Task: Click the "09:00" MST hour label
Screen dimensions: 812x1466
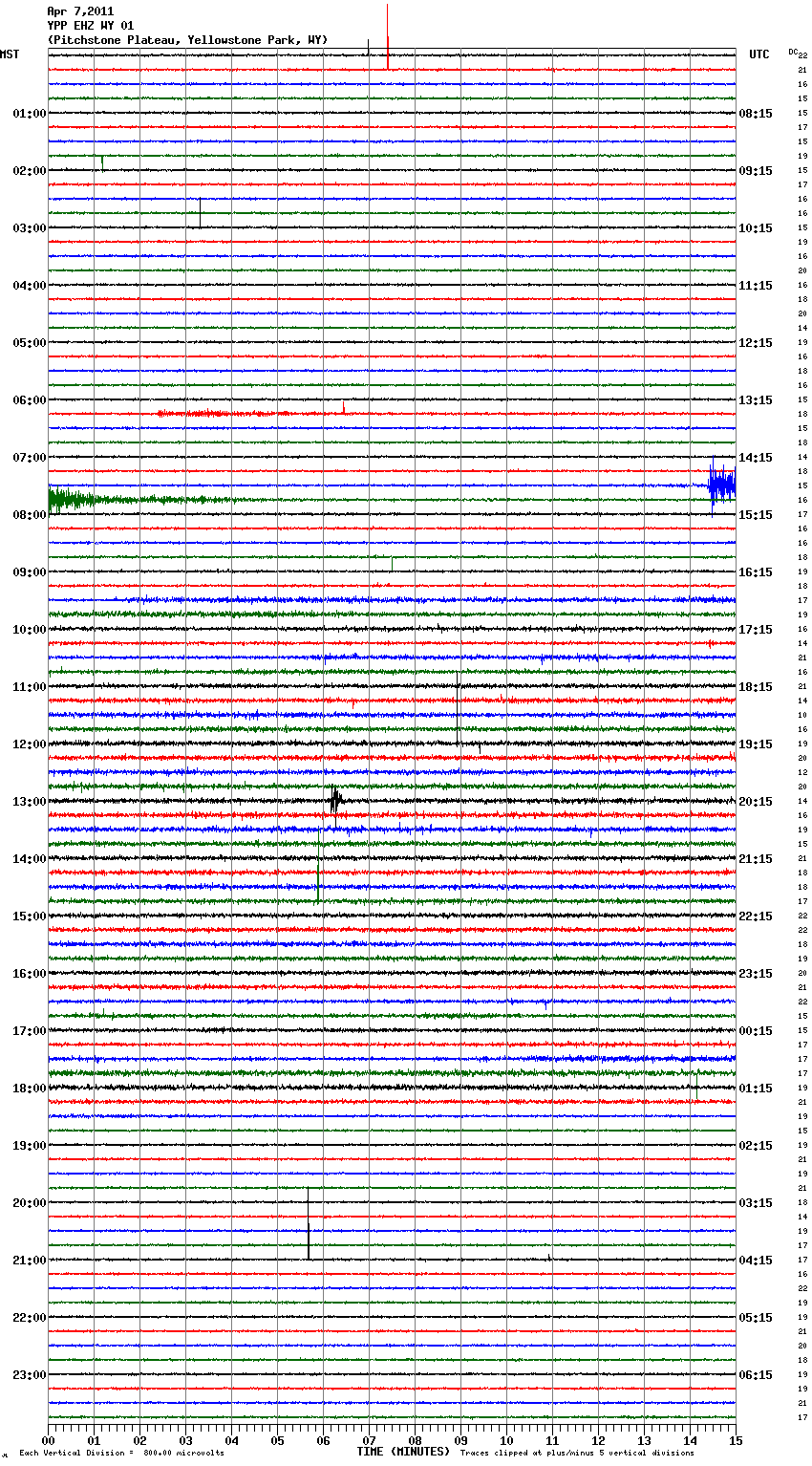Action: [30, 572]
